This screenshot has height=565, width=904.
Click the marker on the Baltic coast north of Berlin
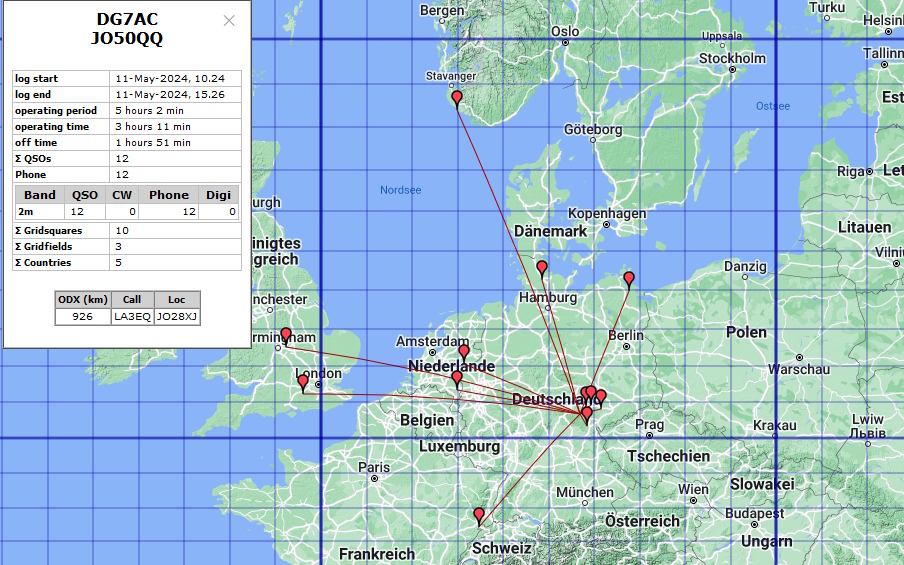[629, 278]
